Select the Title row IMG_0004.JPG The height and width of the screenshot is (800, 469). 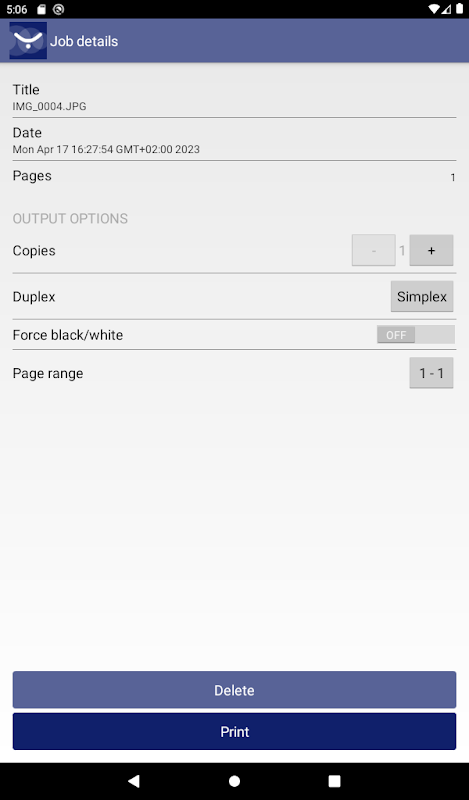point(234,97)
